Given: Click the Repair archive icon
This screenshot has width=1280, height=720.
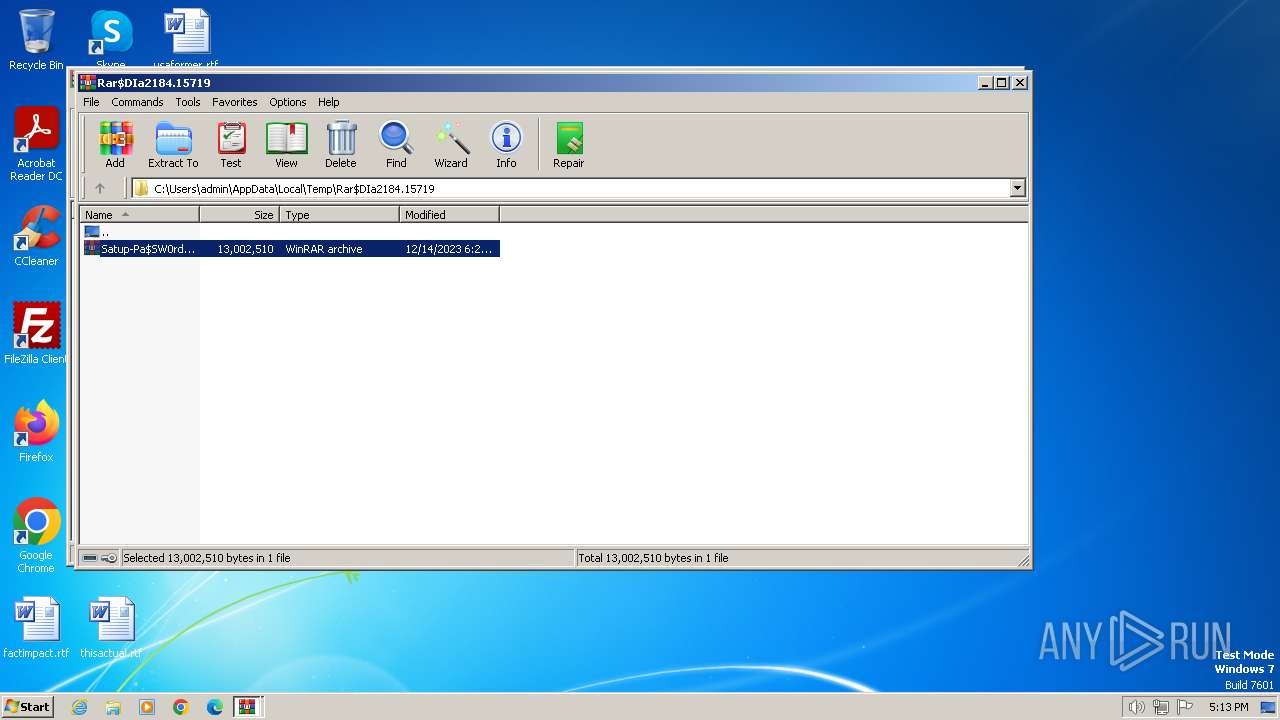Looking at the screenshot, I should point(568,145).
